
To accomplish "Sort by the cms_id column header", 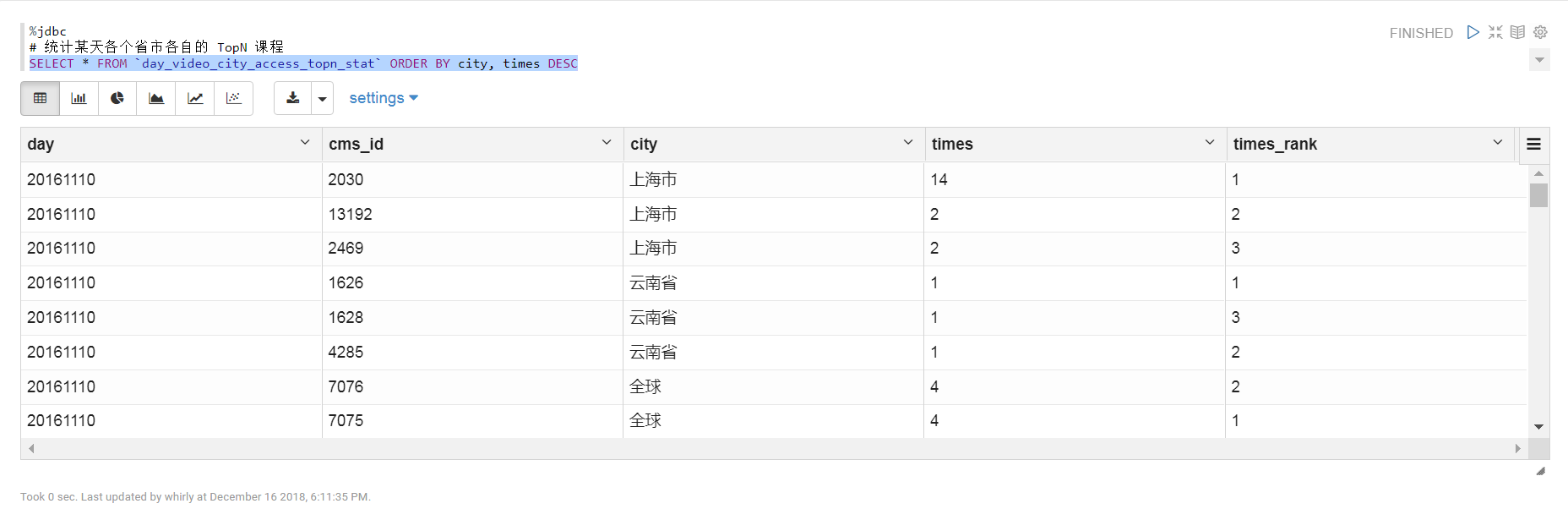I will [357, 144].
